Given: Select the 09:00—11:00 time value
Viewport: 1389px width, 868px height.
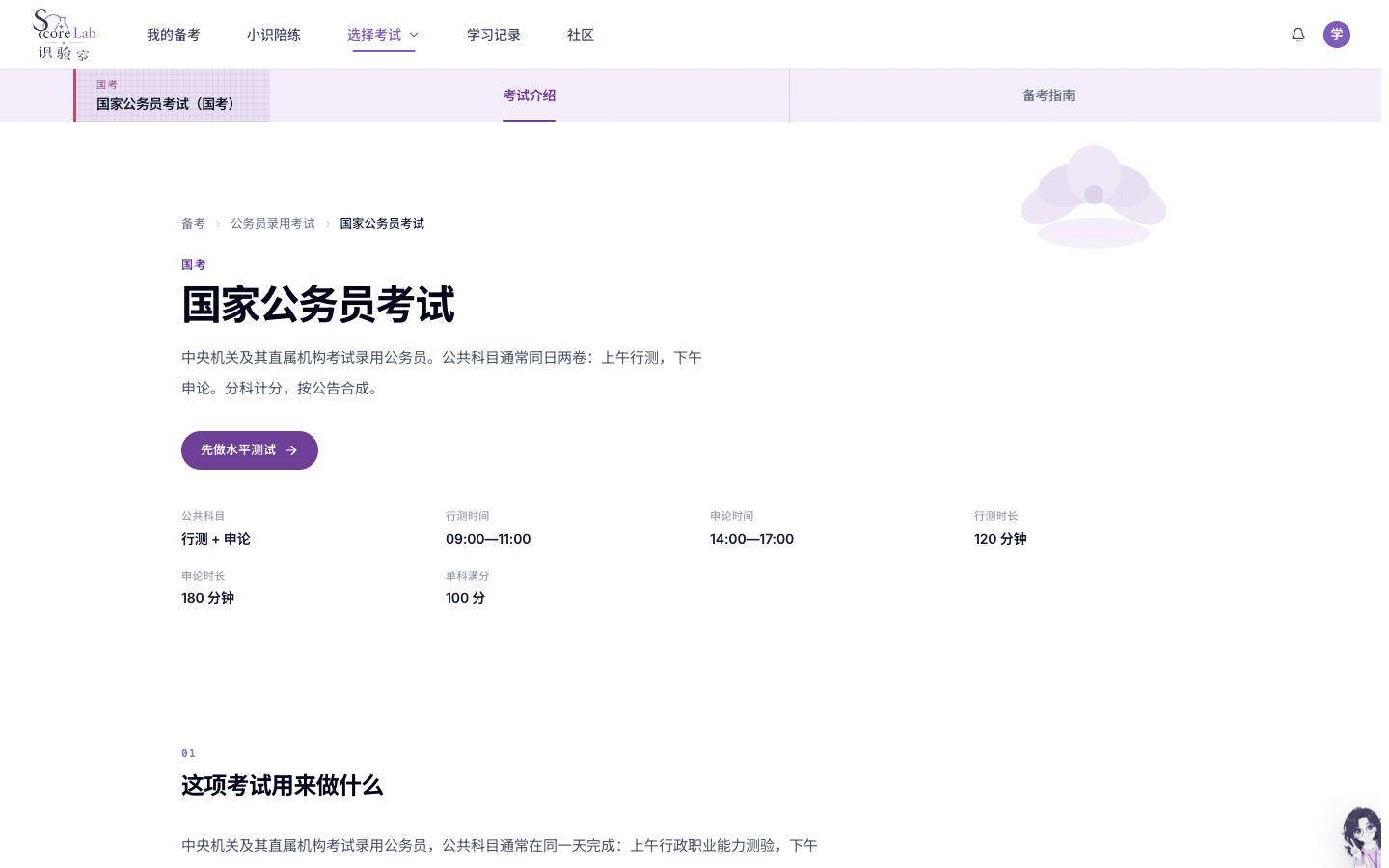Looking at the screenshot, I should (x=488, y=539).
